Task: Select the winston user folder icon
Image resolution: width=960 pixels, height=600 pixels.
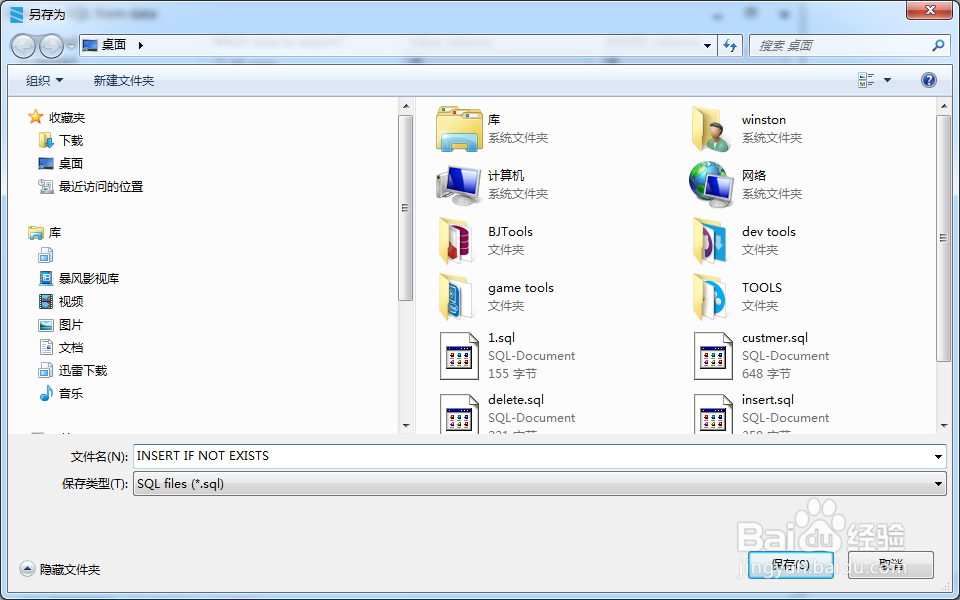Action: tap(711, 129)
